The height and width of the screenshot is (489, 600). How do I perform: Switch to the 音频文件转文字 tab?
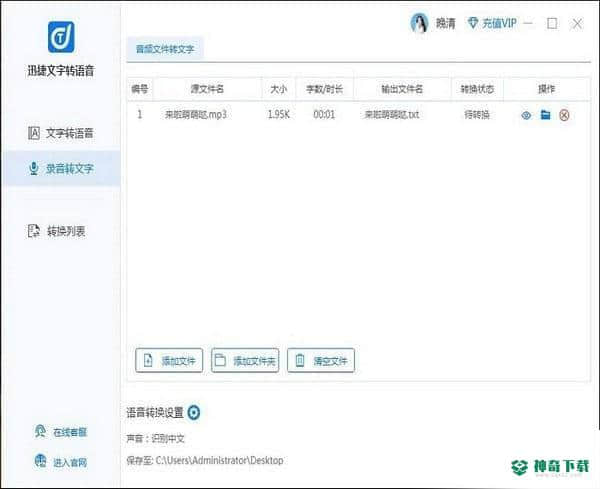tap(165, 49)
